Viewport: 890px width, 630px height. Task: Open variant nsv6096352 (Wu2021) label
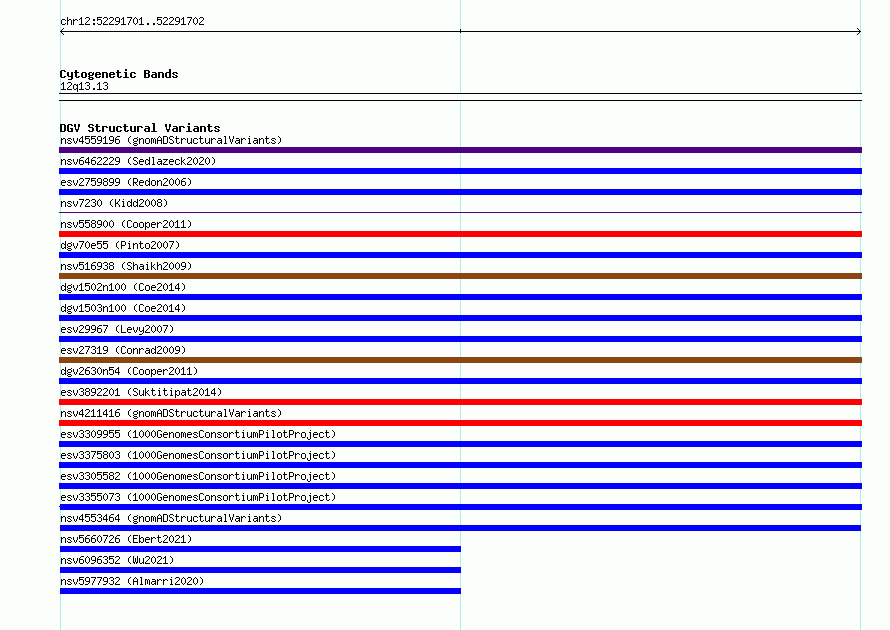[x=117, y=560]
